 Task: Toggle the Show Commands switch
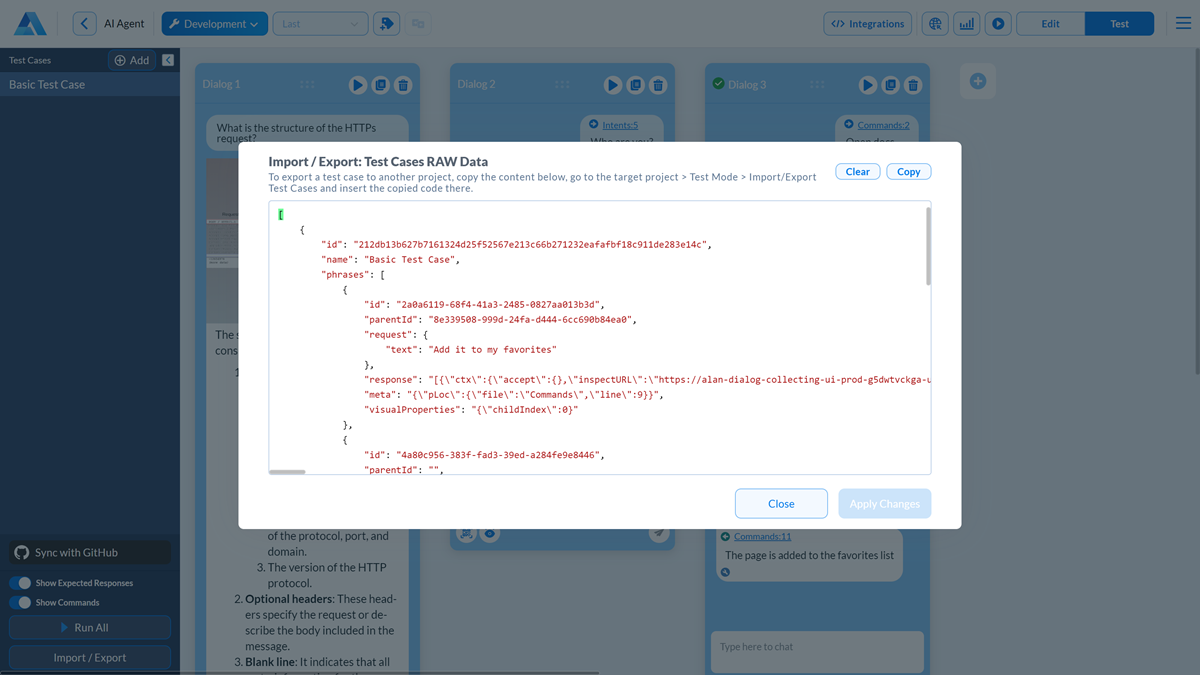20,603
